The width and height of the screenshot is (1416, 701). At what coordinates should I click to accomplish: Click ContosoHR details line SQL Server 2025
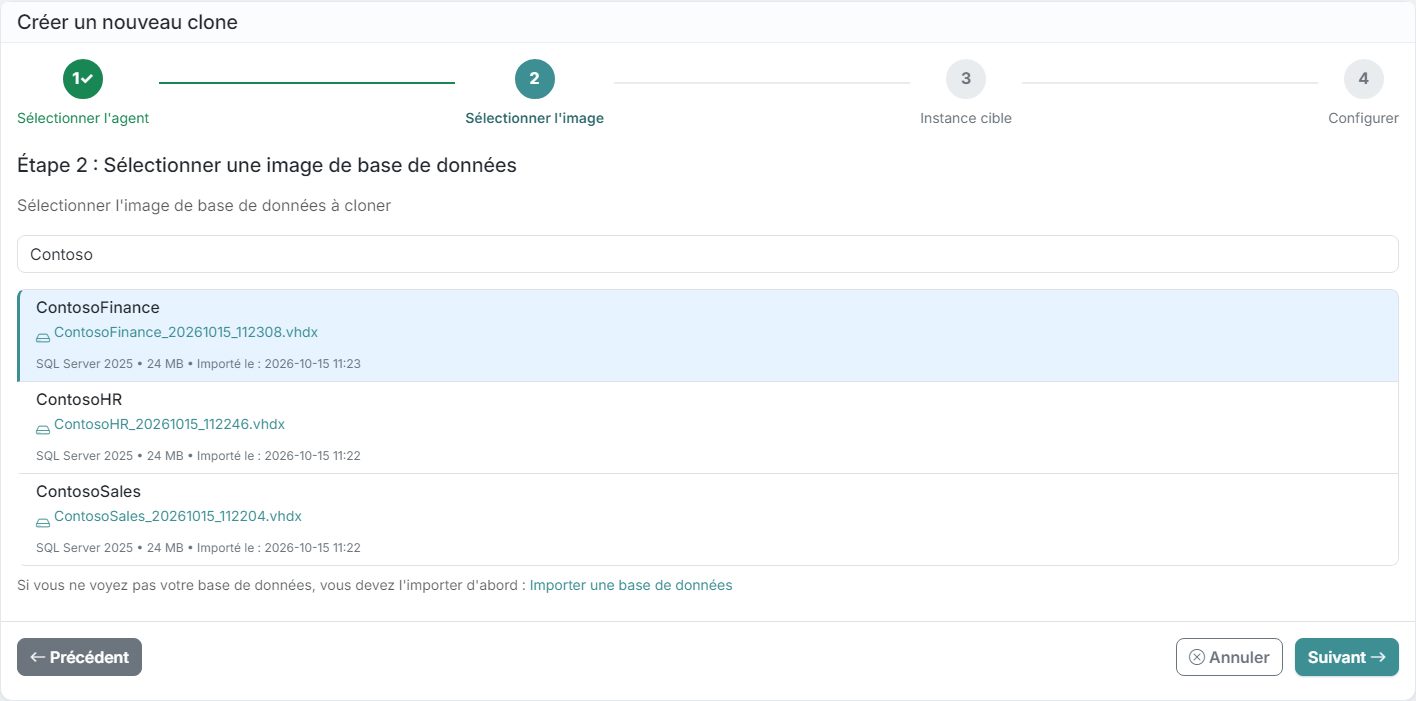(x=198, y=456)
